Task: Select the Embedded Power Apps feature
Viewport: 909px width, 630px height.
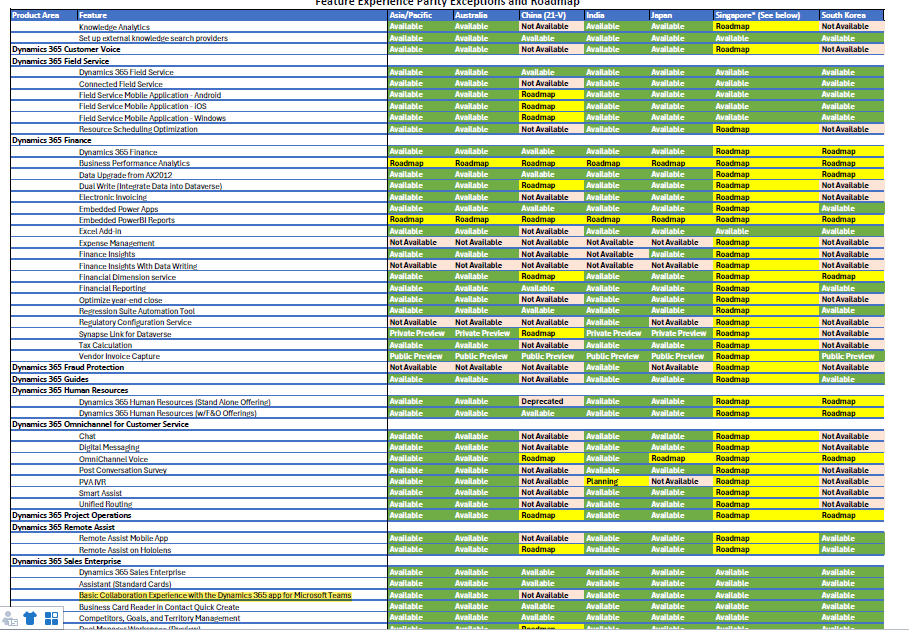Action: tap(118, 209)
